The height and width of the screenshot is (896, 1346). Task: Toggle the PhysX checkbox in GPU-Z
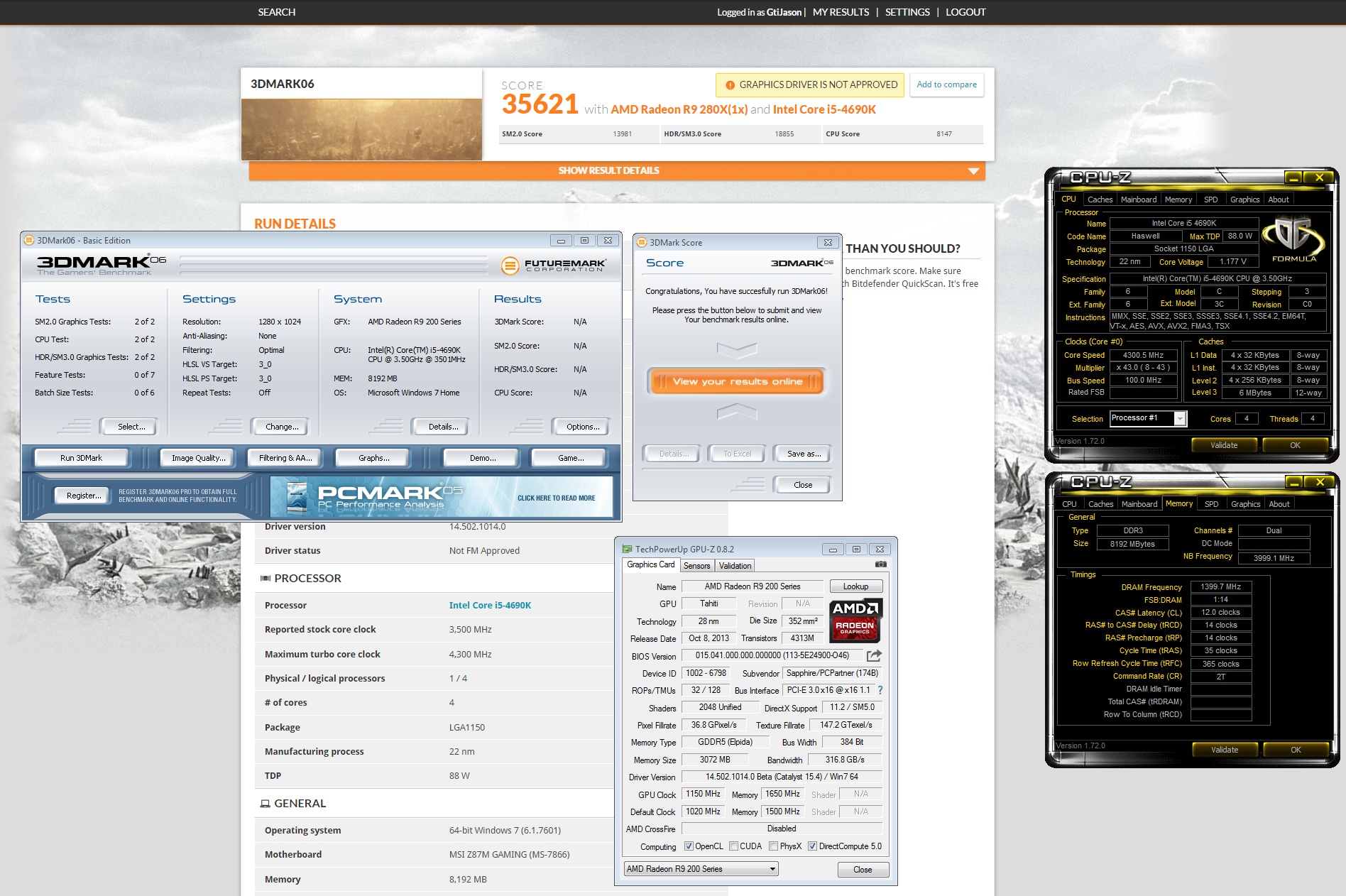point(773,846)
